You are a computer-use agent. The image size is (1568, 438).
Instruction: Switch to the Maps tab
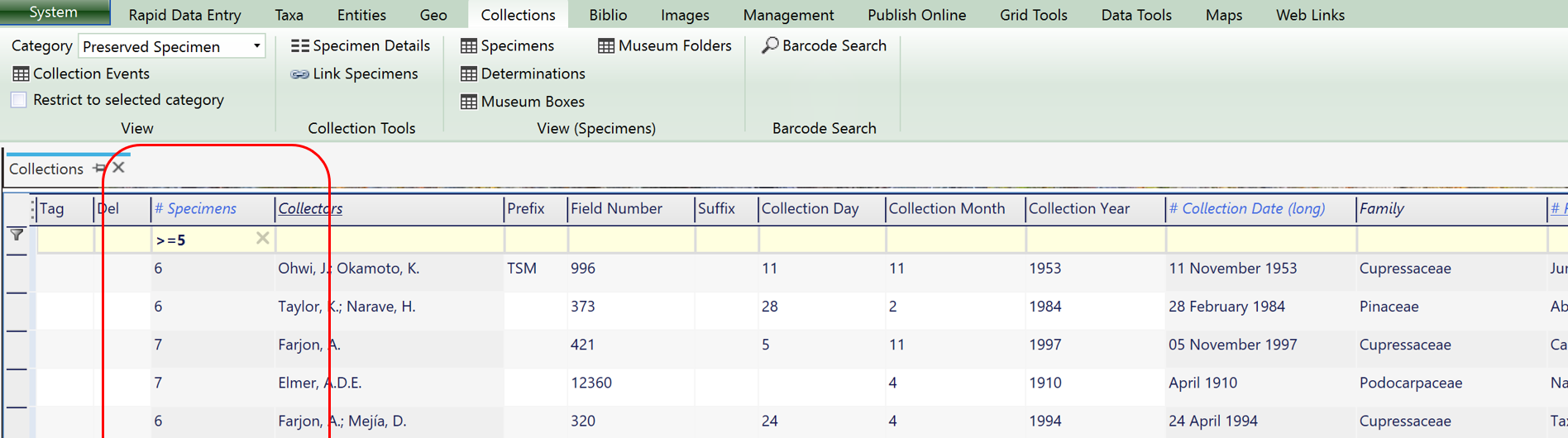1224,15
